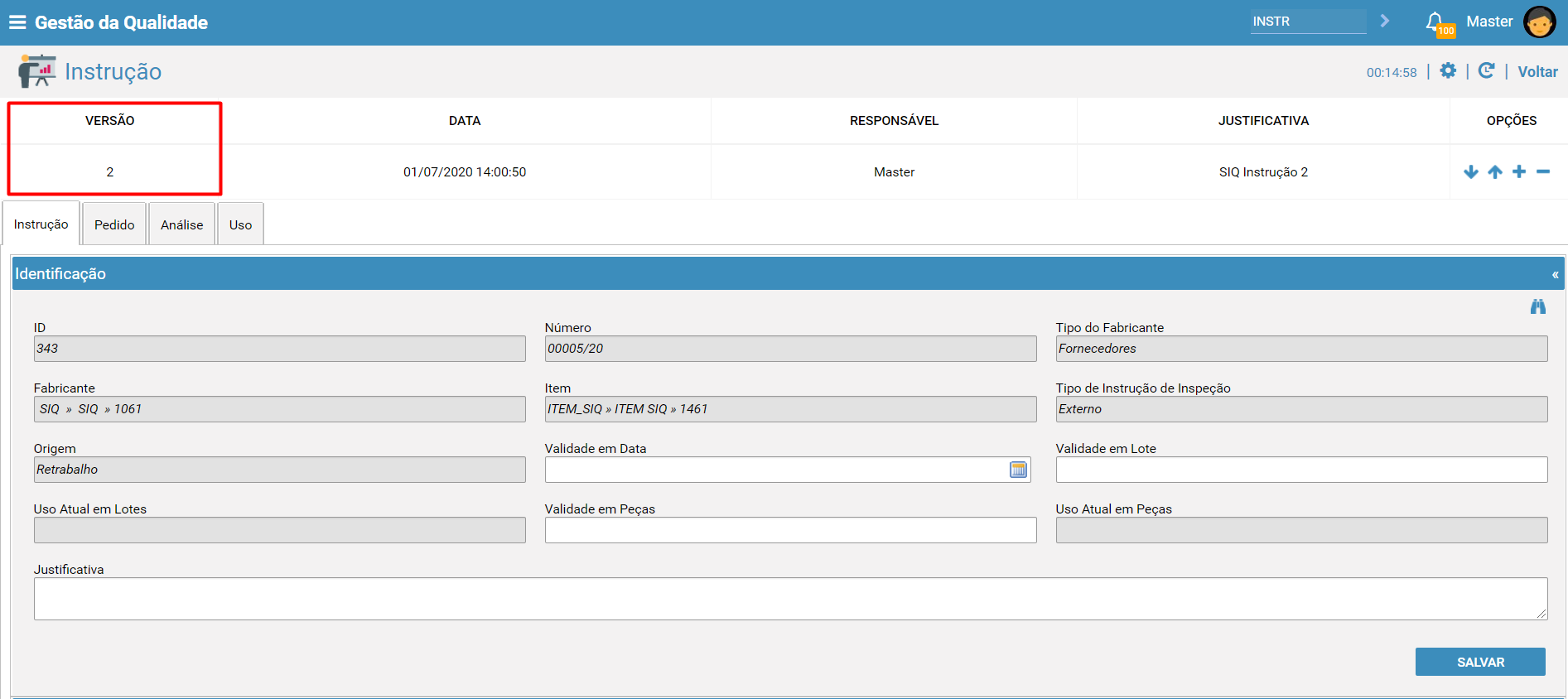
Task: Click the refresh icon
Action: coord(1486,70)
